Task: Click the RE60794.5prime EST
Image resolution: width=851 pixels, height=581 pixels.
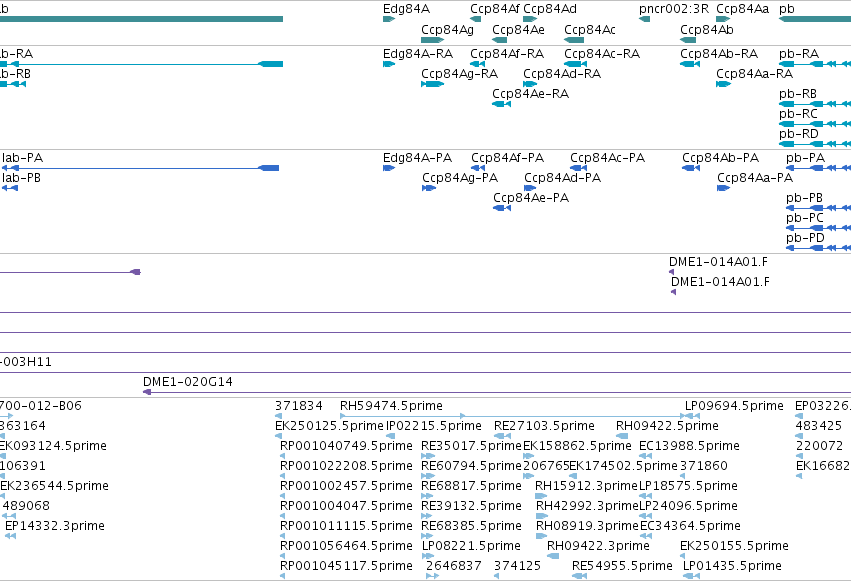Action: [x=428, y=476]
